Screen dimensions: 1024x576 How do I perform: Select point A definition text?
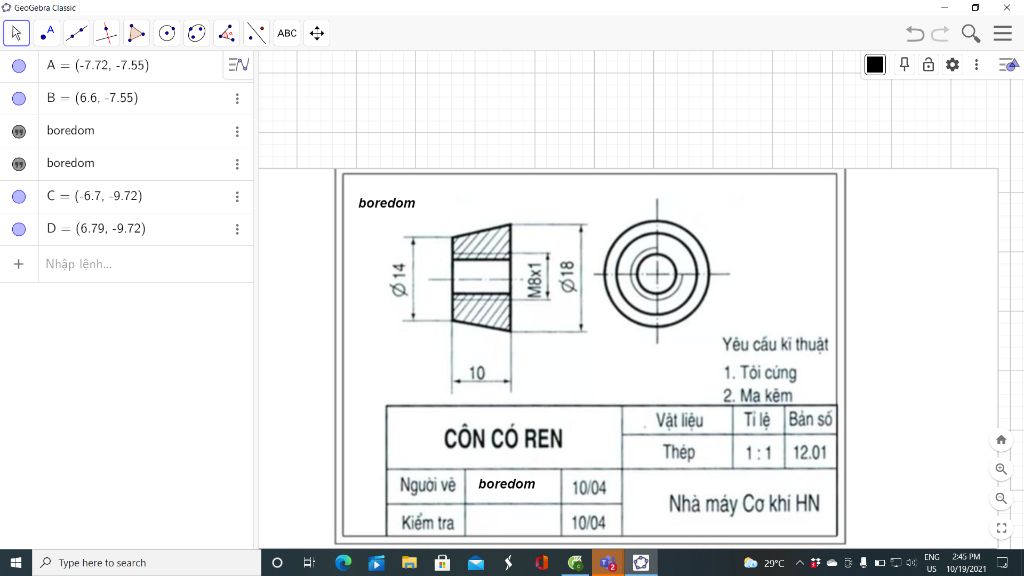click(98, 65)
